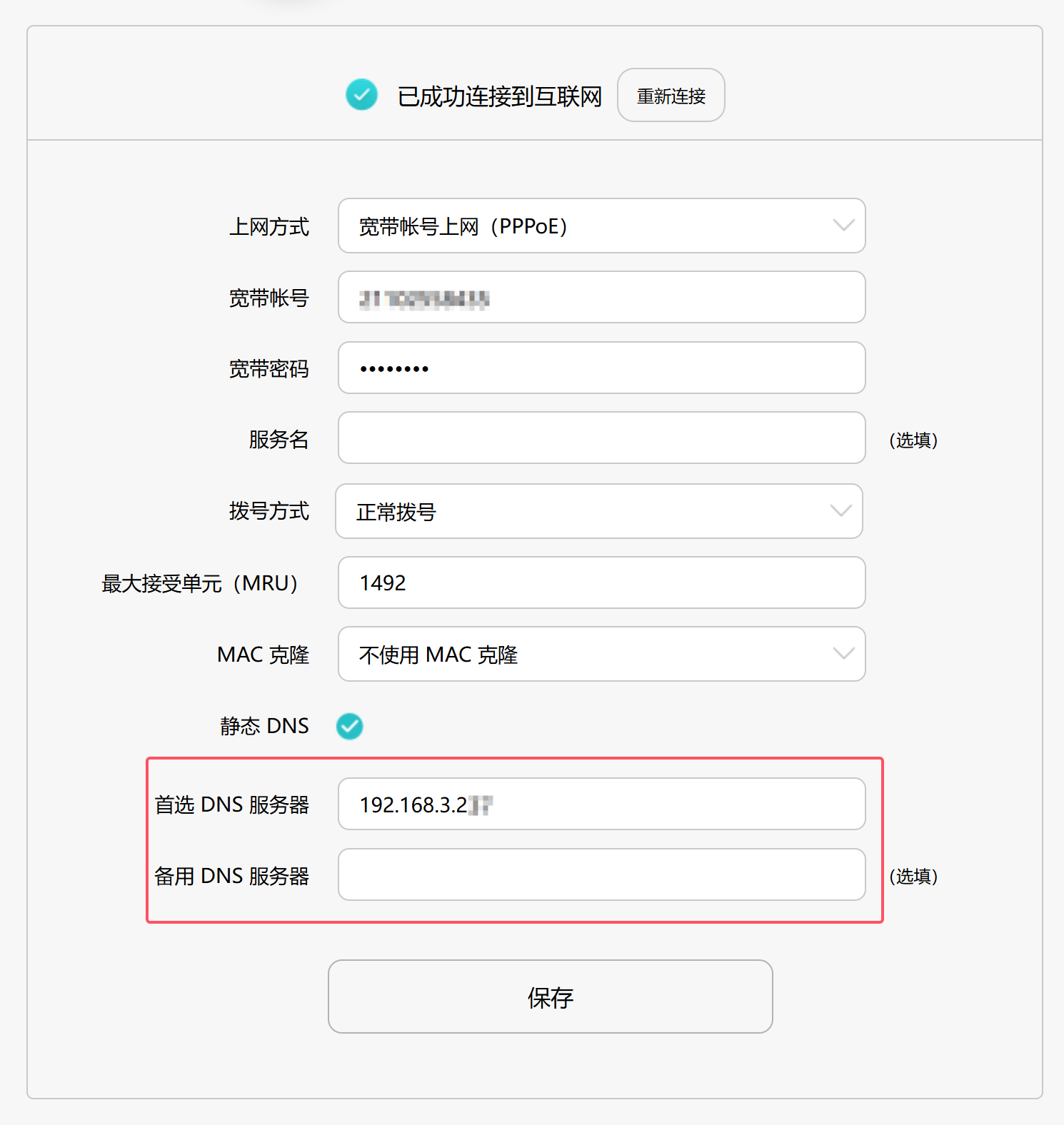Viewport: 1064px width, 1125px height.
Task: Click the dropdown chevron of MAC 克隆
Action: coord(843,654)
